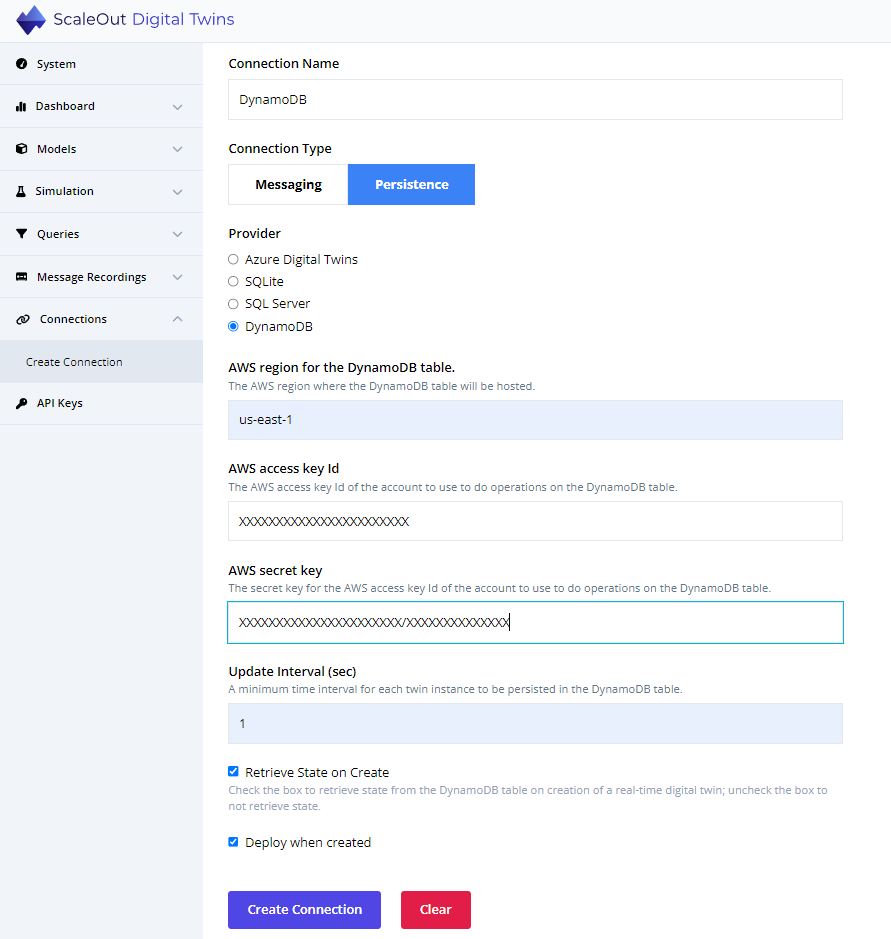This screenshot has width=891, height=939.
Task: Click the AWS region input field
Action: [x=535, y=420]
